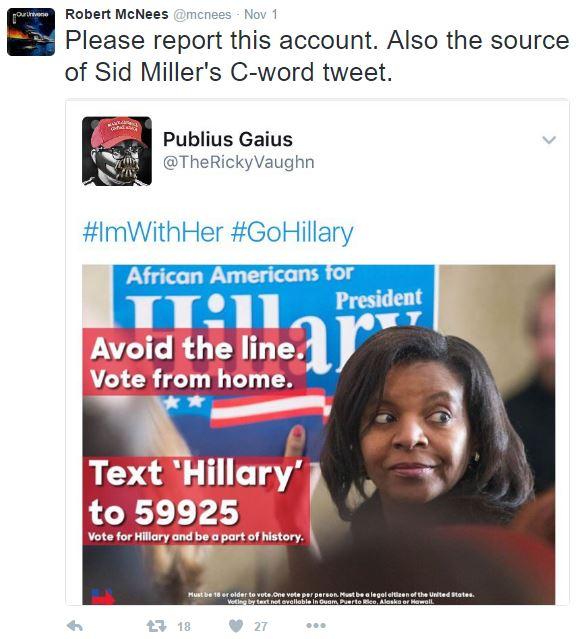
Task: Go to @TheRickyVaughn handle
Action: 238,162
